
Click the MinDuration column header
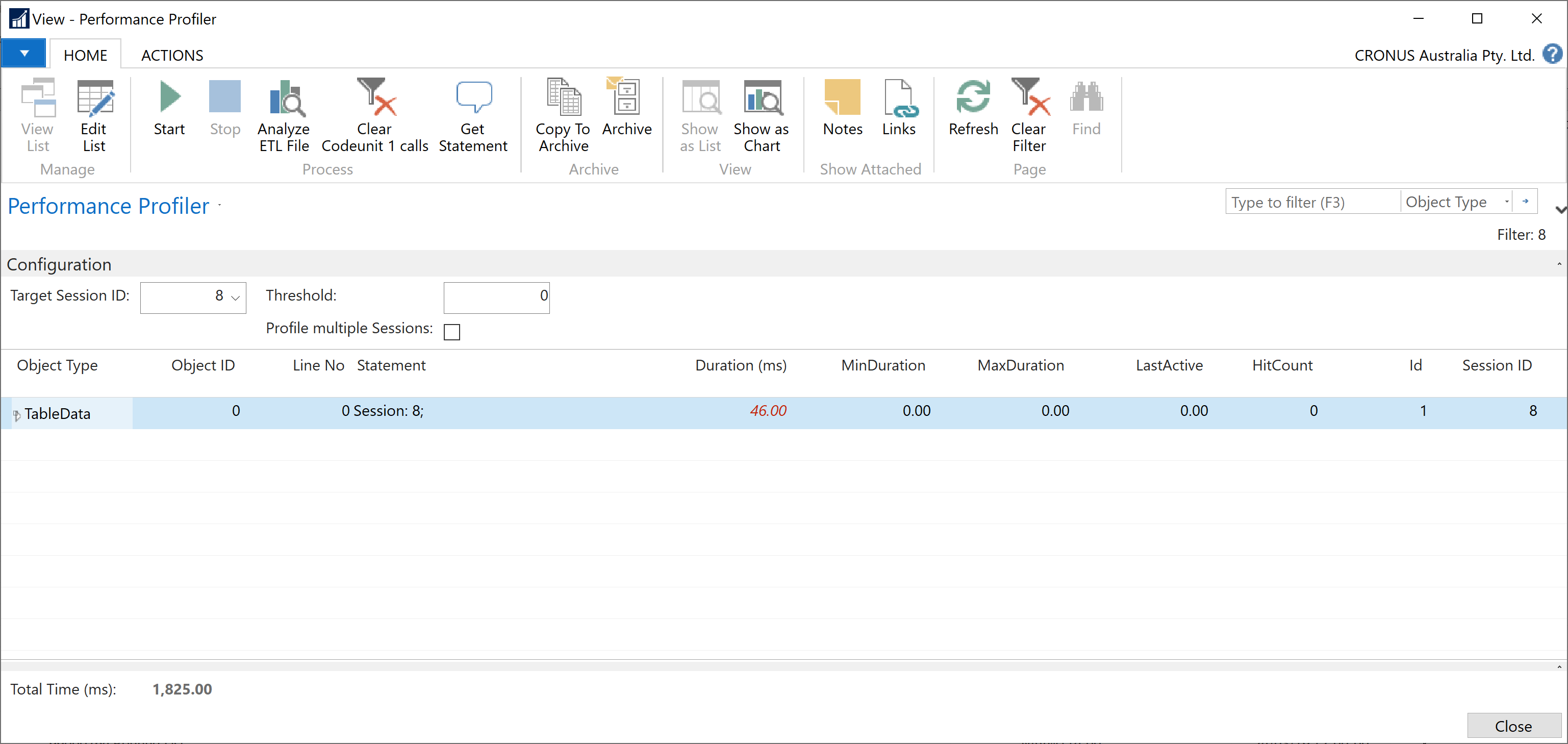[x=883, y=365]
